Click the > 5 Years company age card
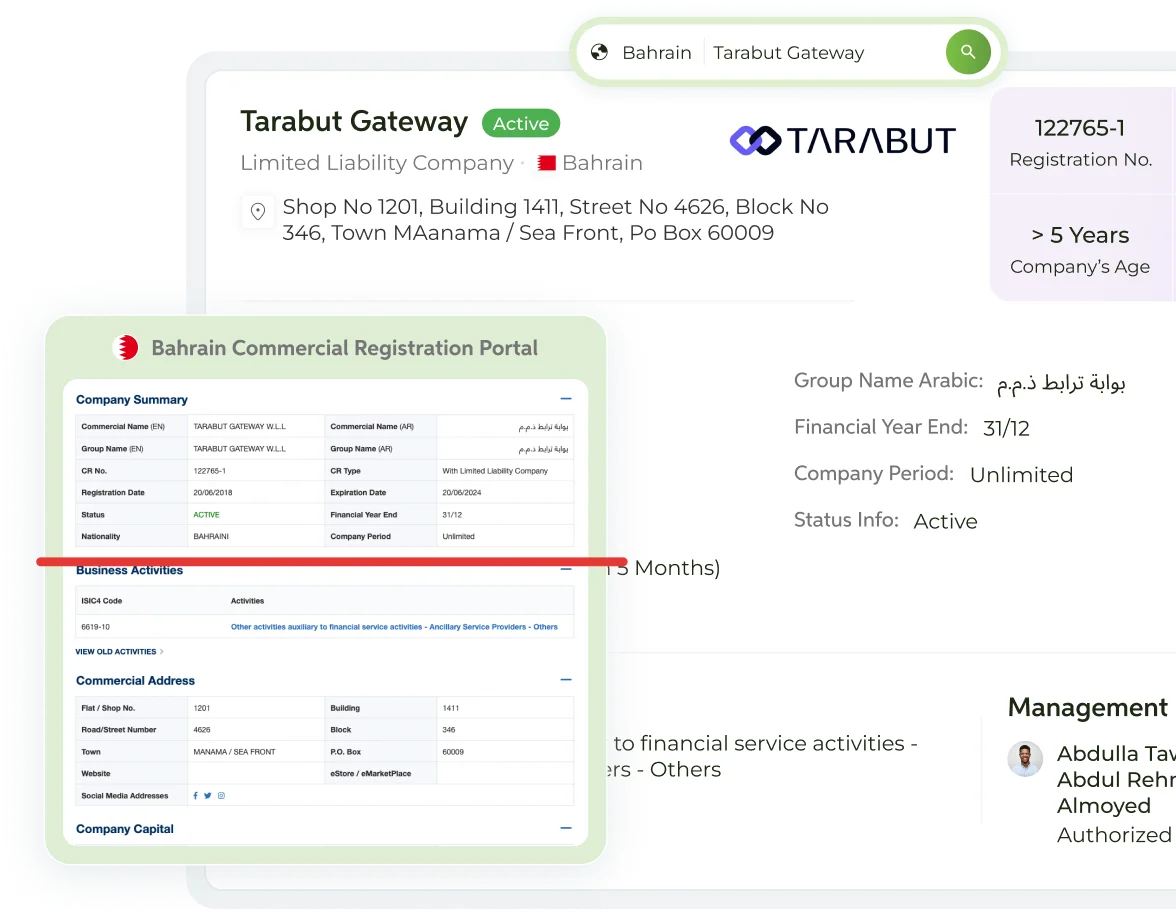This screenshot has width=1176, height=917. click(1082, 249)
